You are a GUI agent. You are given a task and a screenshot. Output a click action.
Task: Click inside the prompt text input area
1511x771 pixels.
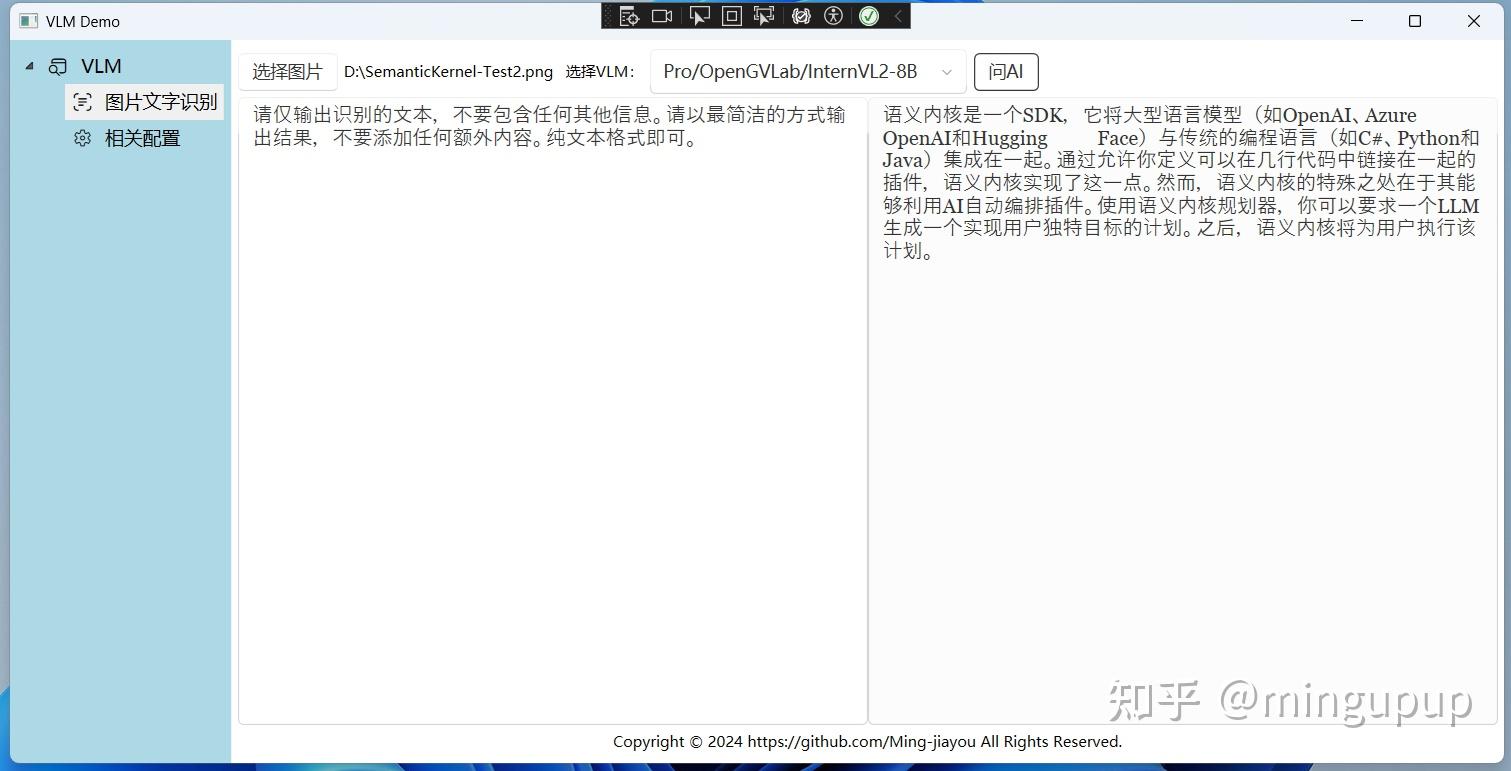point(550,400)
